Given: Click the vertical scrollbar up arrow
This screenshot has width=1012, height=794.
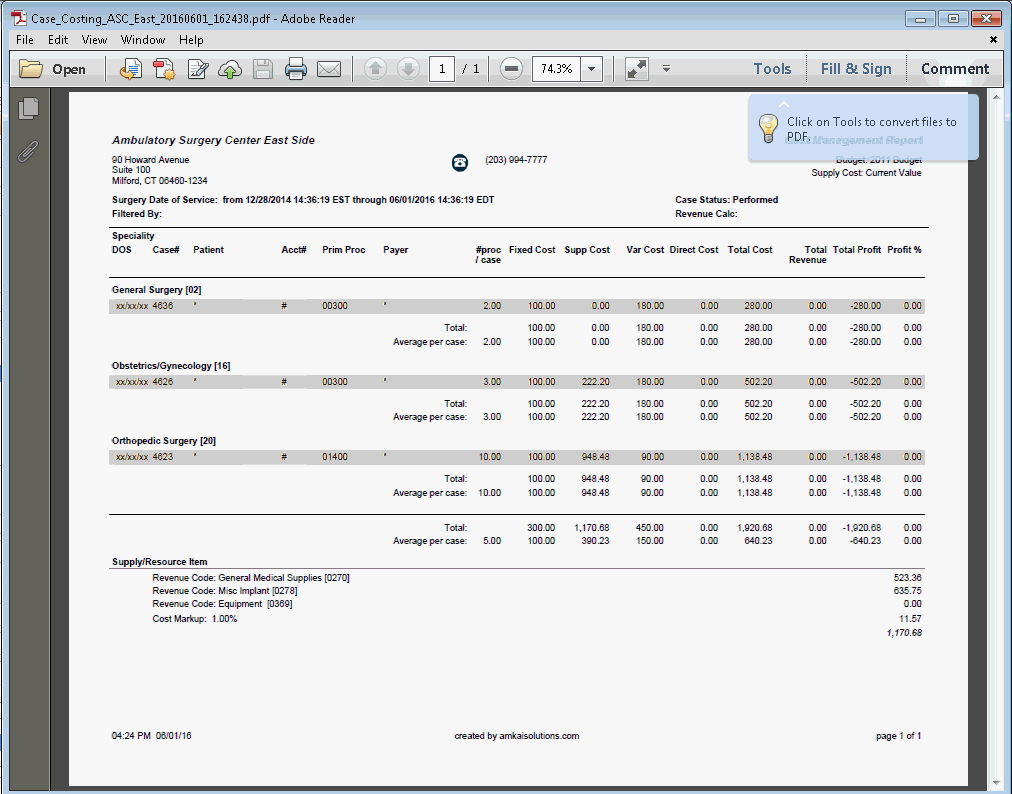Looking at the screenshot, I should click(x=996, y=97).
